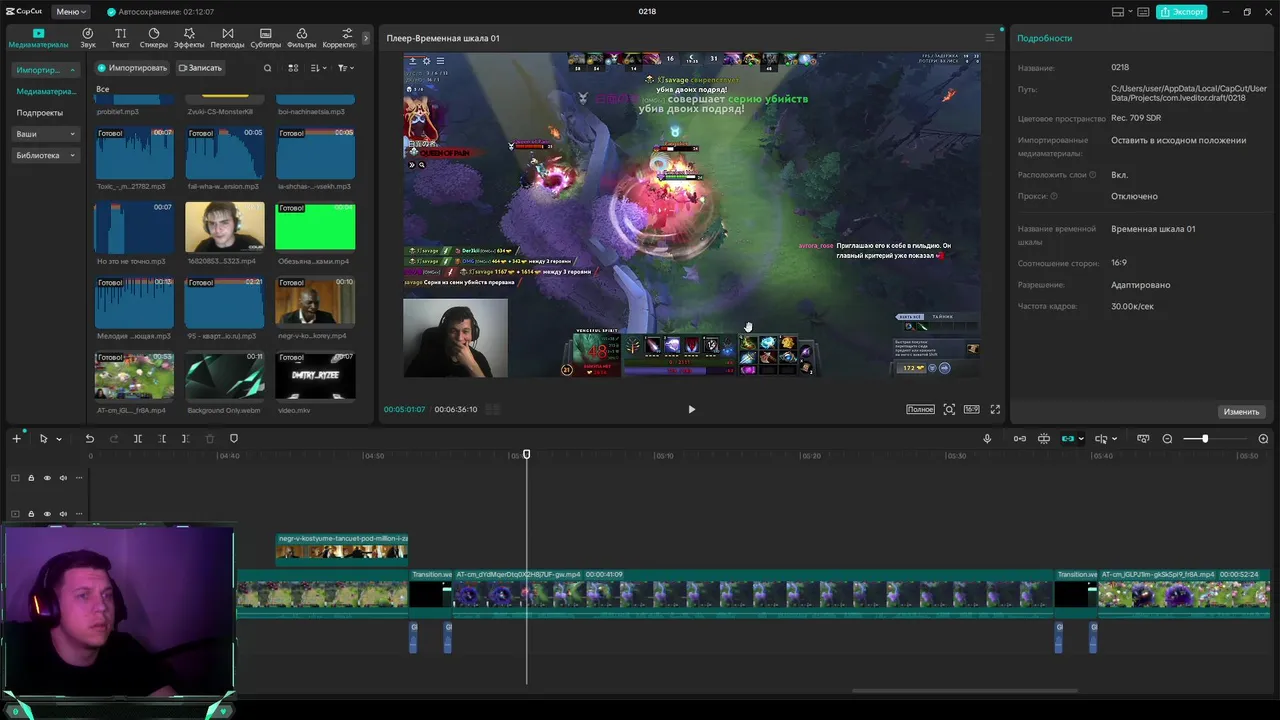Click the Изменить button in details

pos(1241,411)
